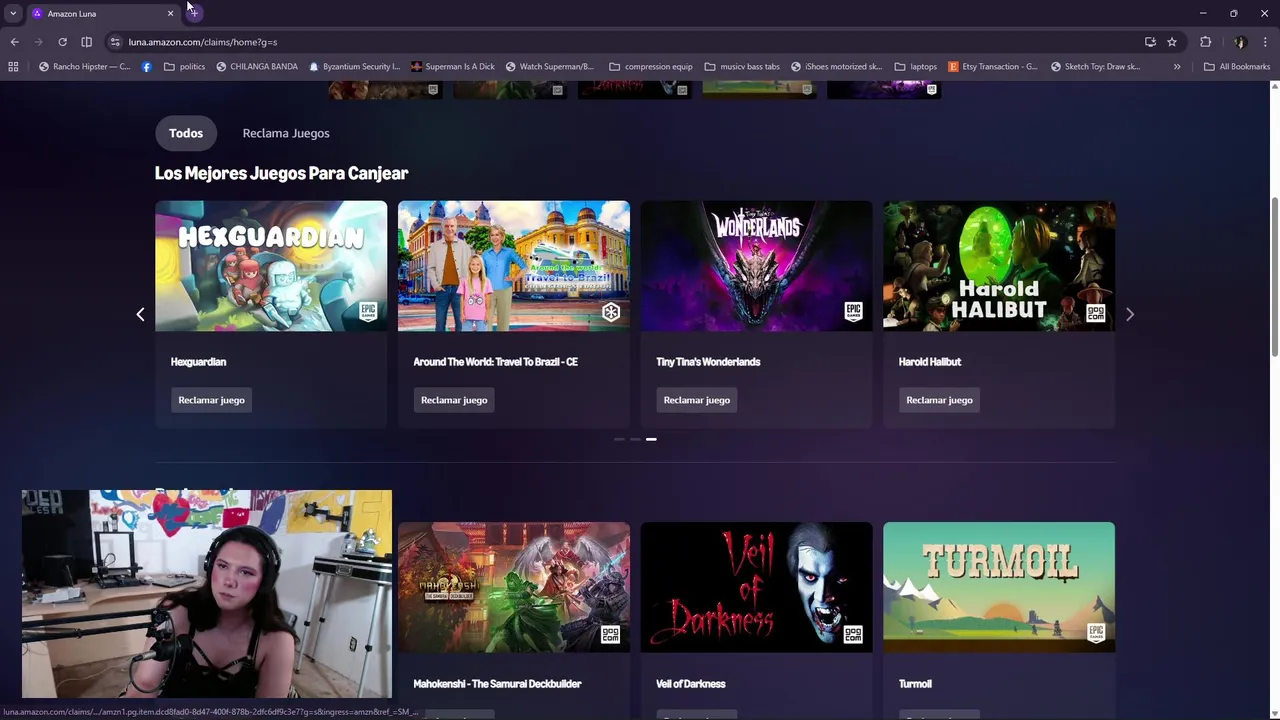The width and height of the screenshot is (1280, 720).
Task: Open a new tab with the plus icon
Action: click(x=194, y=13)
